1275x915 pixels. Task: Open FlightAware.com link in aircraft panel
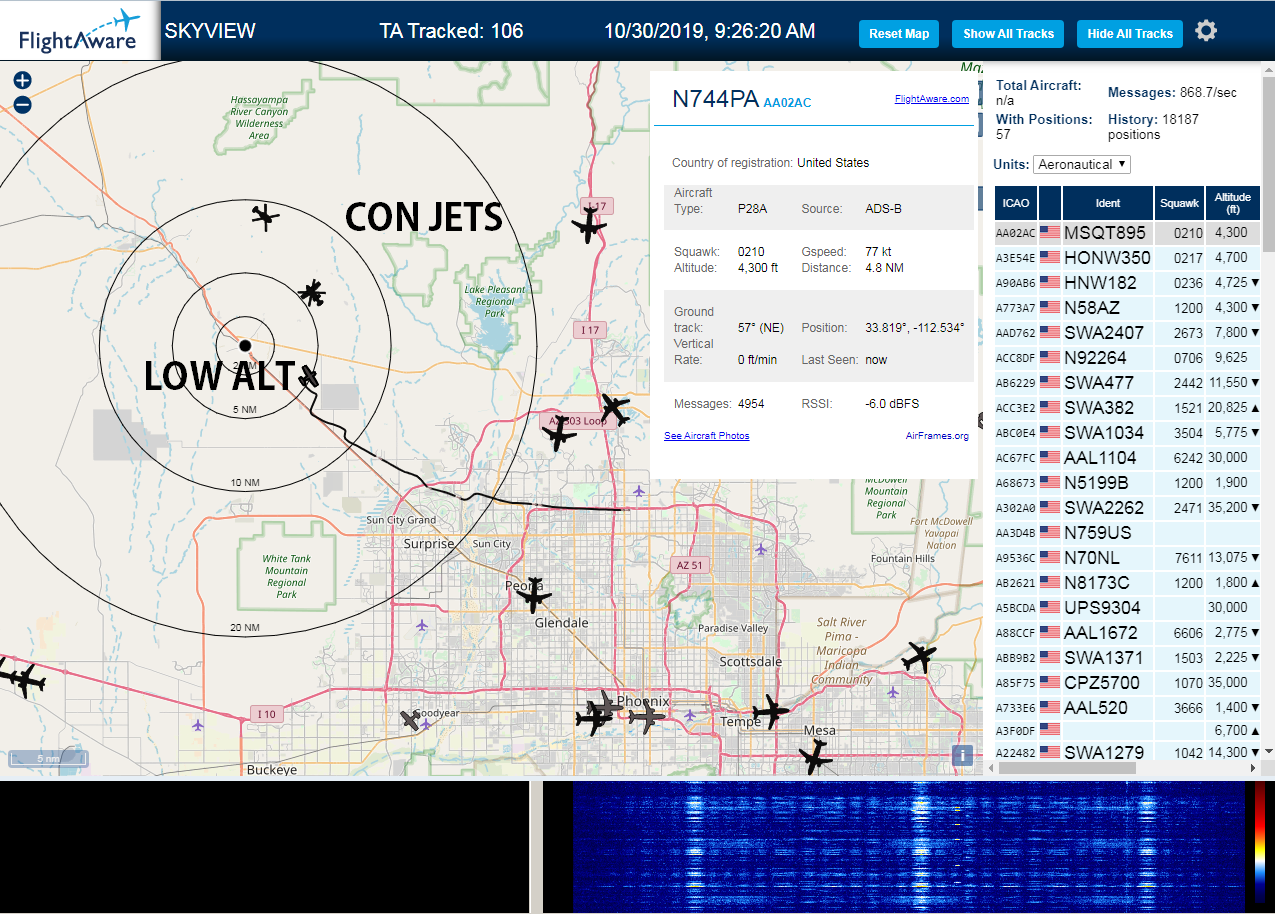pyautogui.click(x=931, y=99)
